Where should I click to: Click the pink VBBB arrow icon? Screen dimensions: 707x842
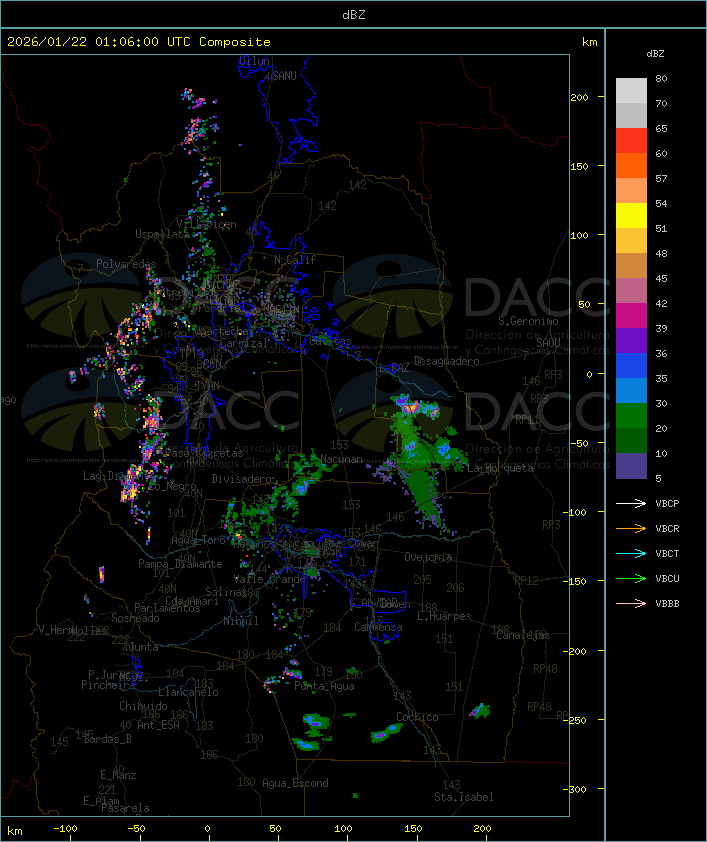631,604
